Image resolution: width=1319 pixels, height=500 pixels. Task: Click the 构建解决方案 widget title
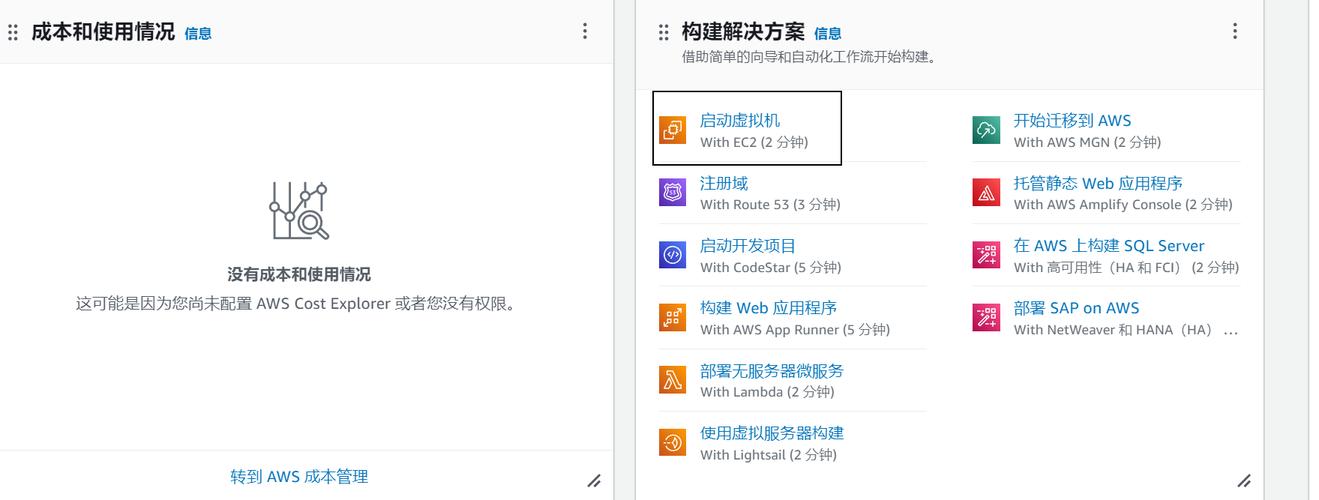743,32
